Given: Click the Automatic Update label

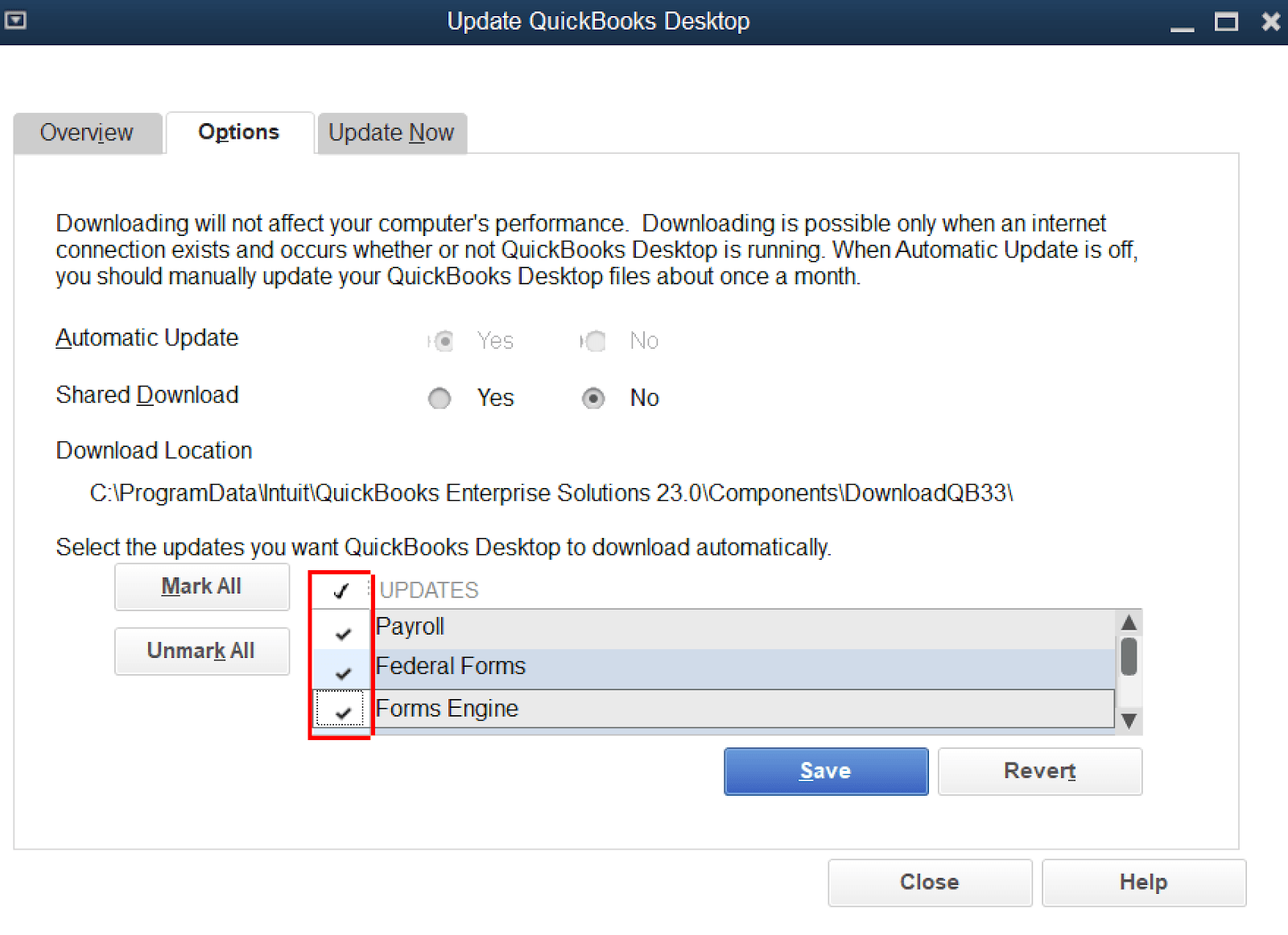Looking at the screenshot, I should tap(147, 337).
